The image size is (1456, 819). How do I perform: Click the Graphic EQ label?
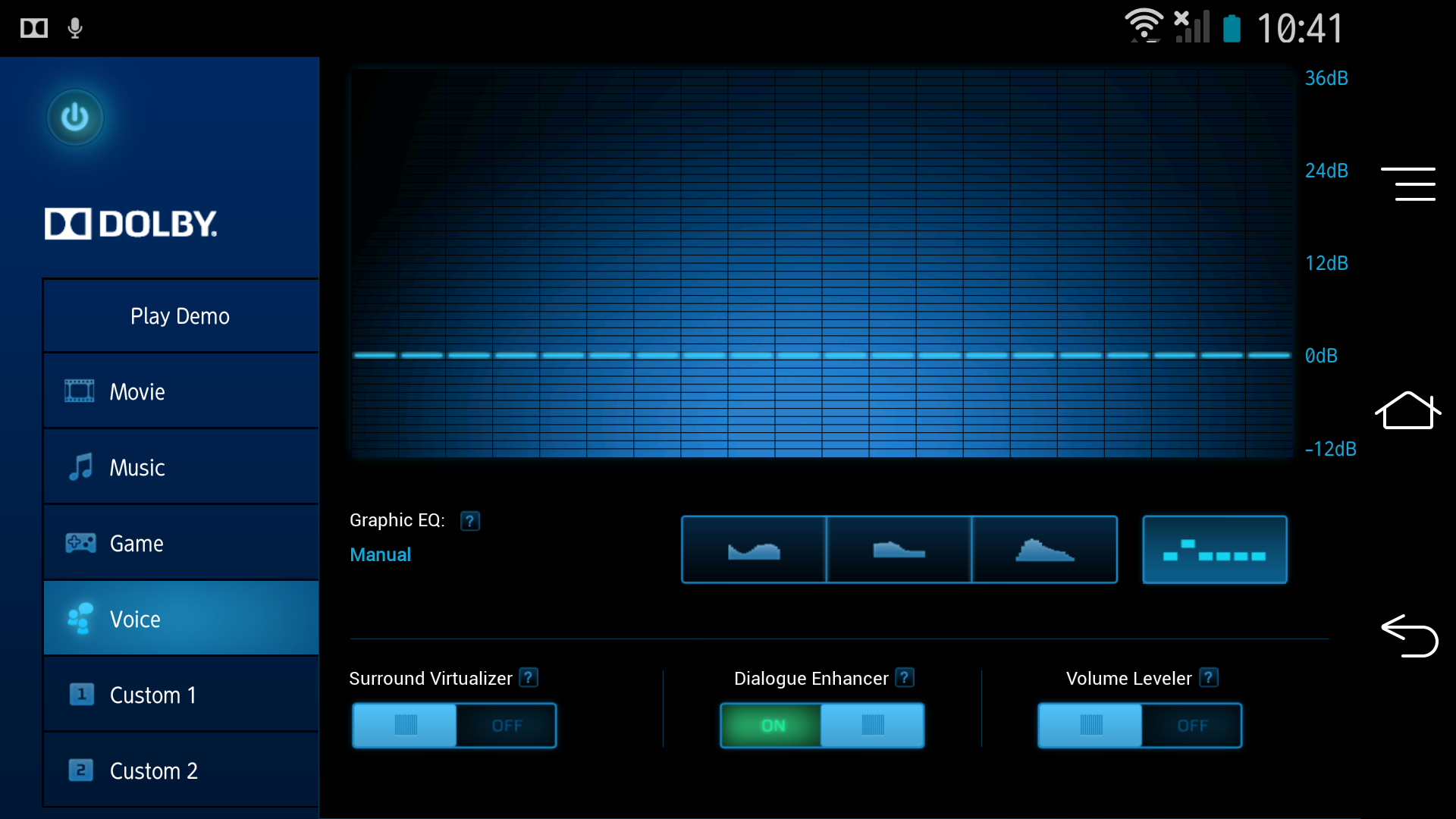(x=397, y=520)
